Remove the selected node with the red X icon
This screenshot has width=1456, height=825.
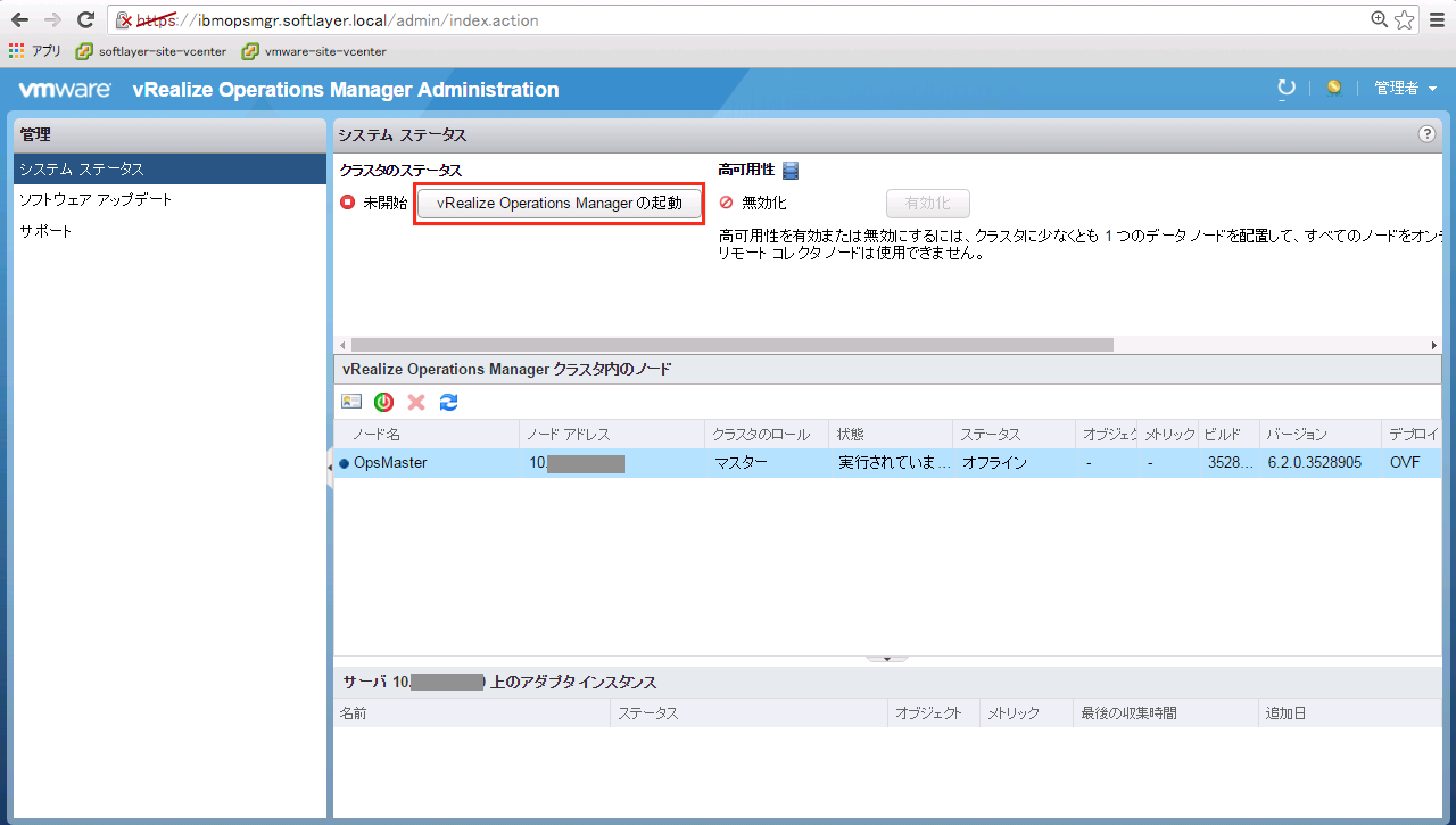(417, 402)
